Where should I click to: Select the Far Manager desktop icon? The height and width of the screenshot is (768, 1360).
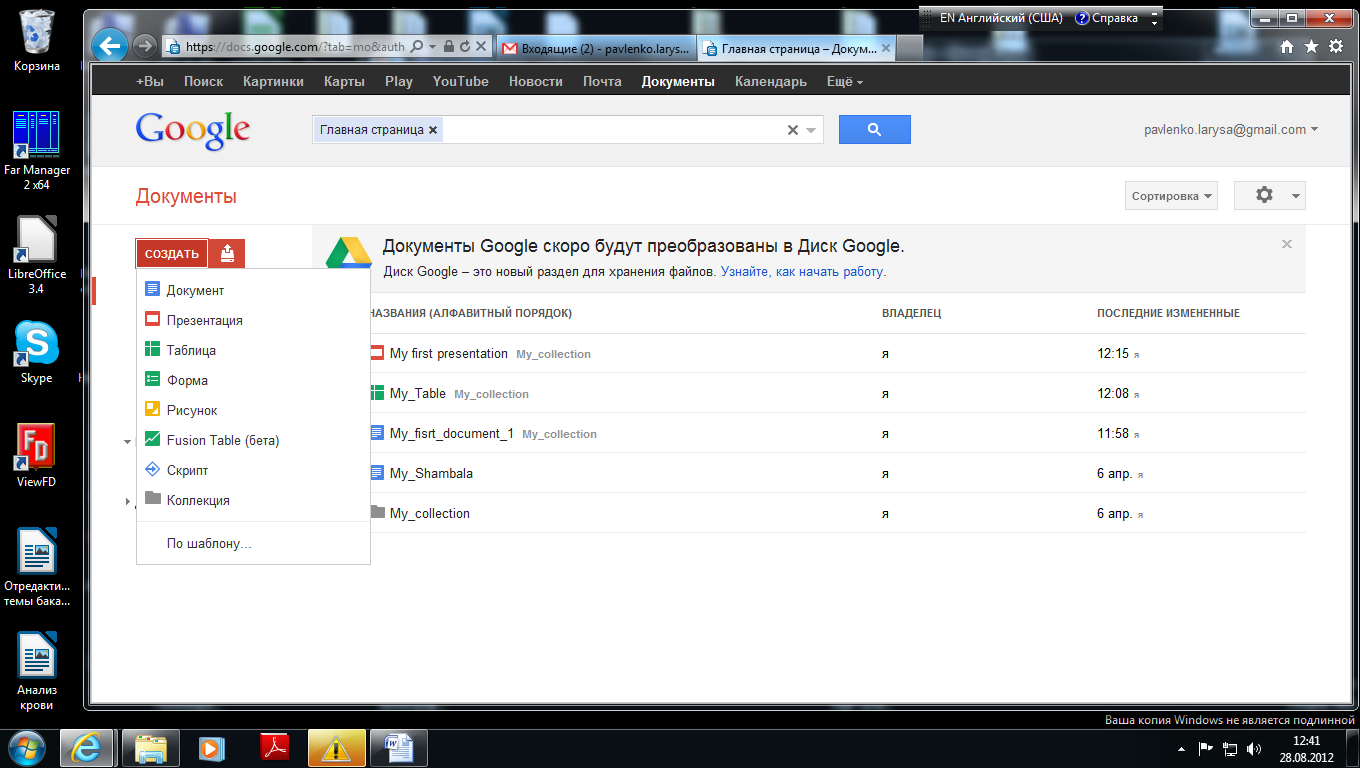[x=37, y=150]
